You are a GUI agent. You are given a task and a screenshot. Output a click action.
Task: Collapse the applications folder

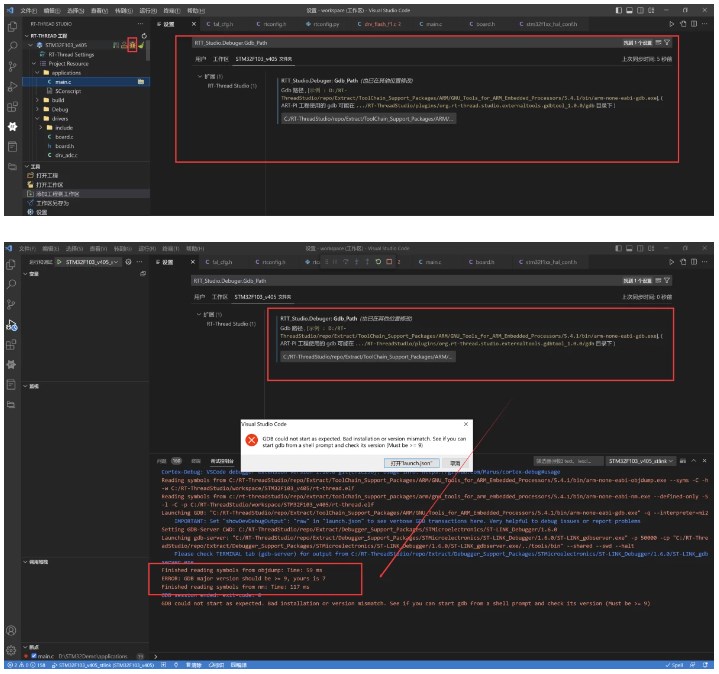coord(38,72)
